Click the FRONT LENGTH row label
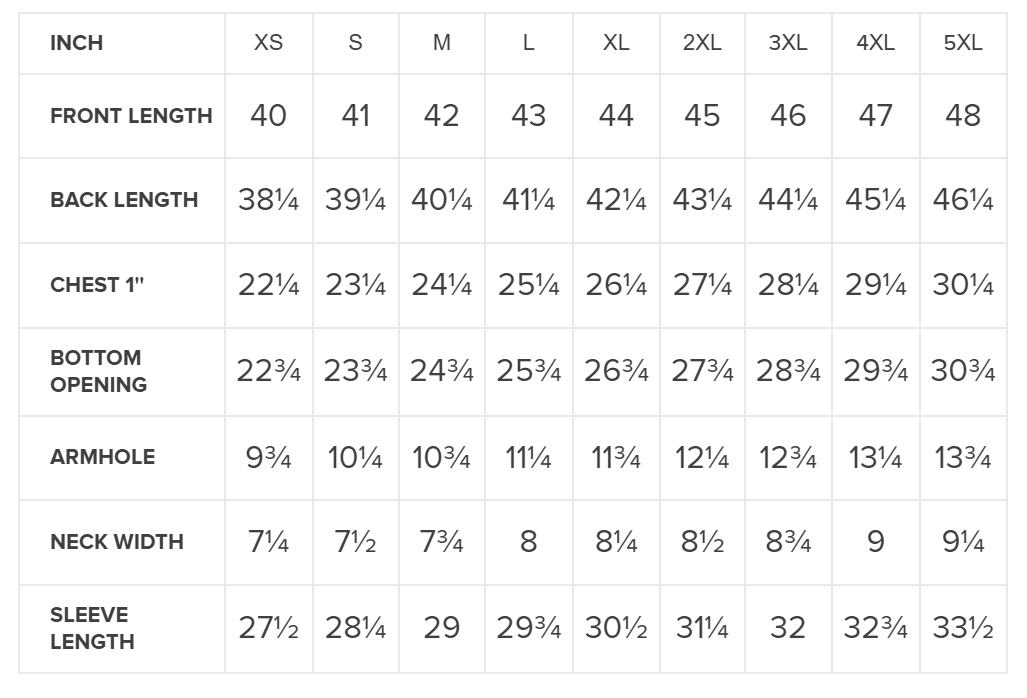 coord(131,116)
